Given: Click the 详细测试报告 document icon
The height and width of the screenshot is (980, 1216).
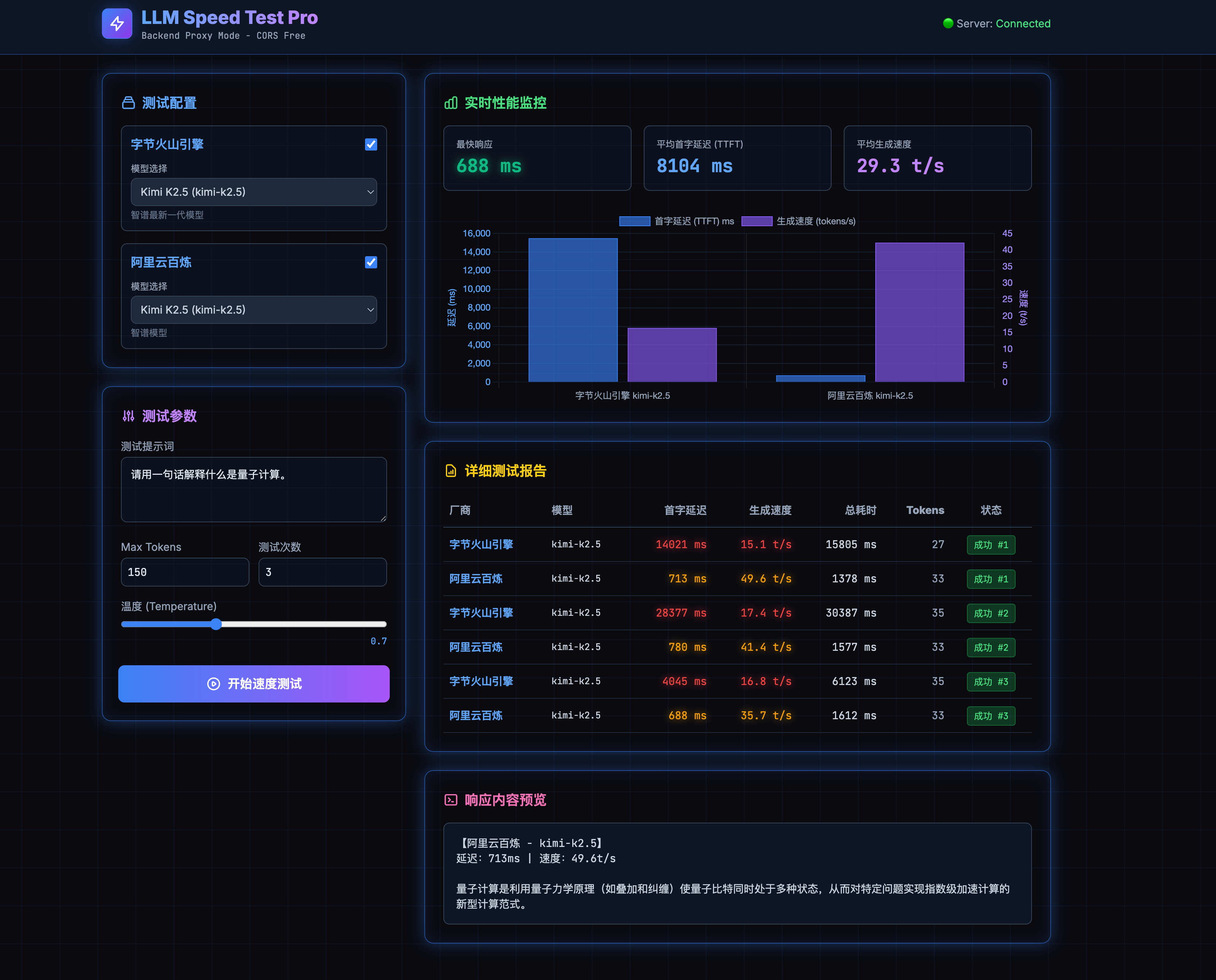Looking at the screenshot, I should pyautogui.click(x=451, y=471).
